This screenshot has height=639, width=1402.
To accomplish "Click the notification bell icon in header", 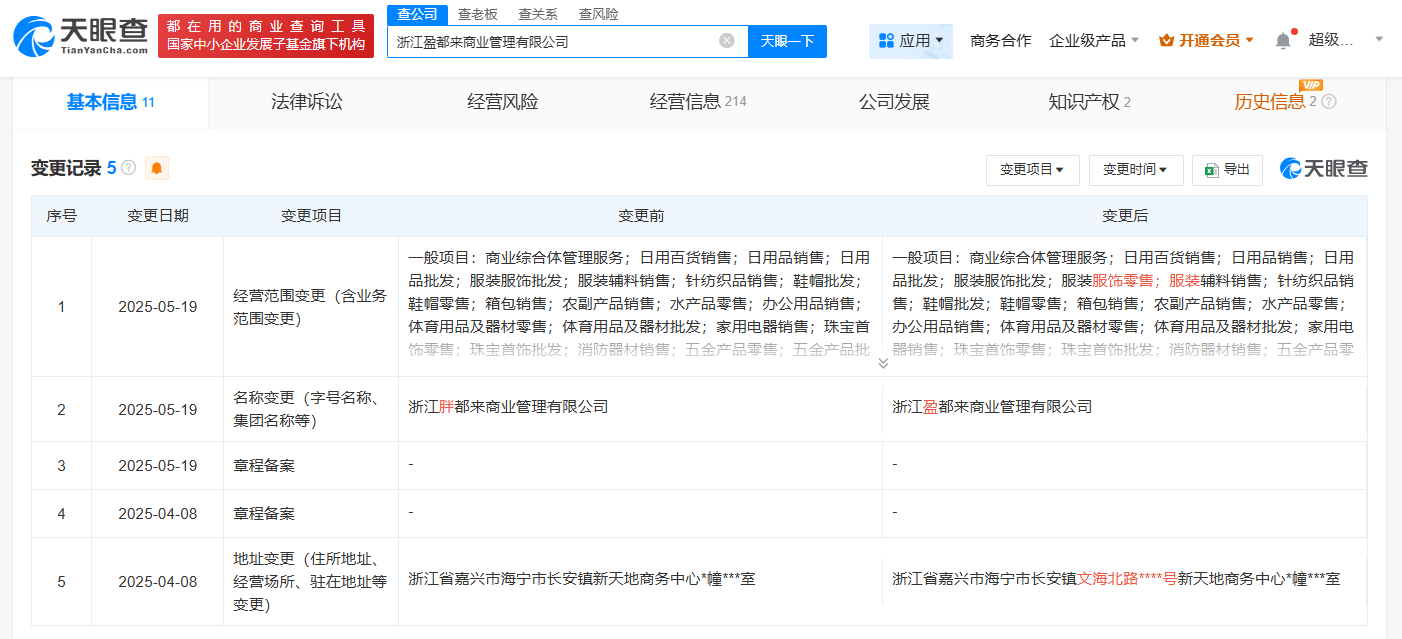I will (x=1283, y=40).
